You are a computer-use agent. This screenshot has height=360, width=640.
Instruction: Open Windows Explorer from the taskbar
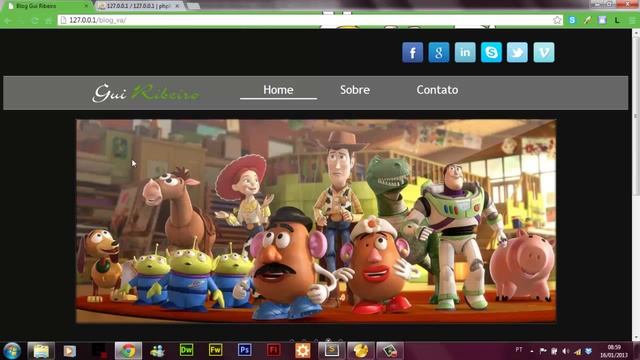pyautogui.click(x=41, y=351)
